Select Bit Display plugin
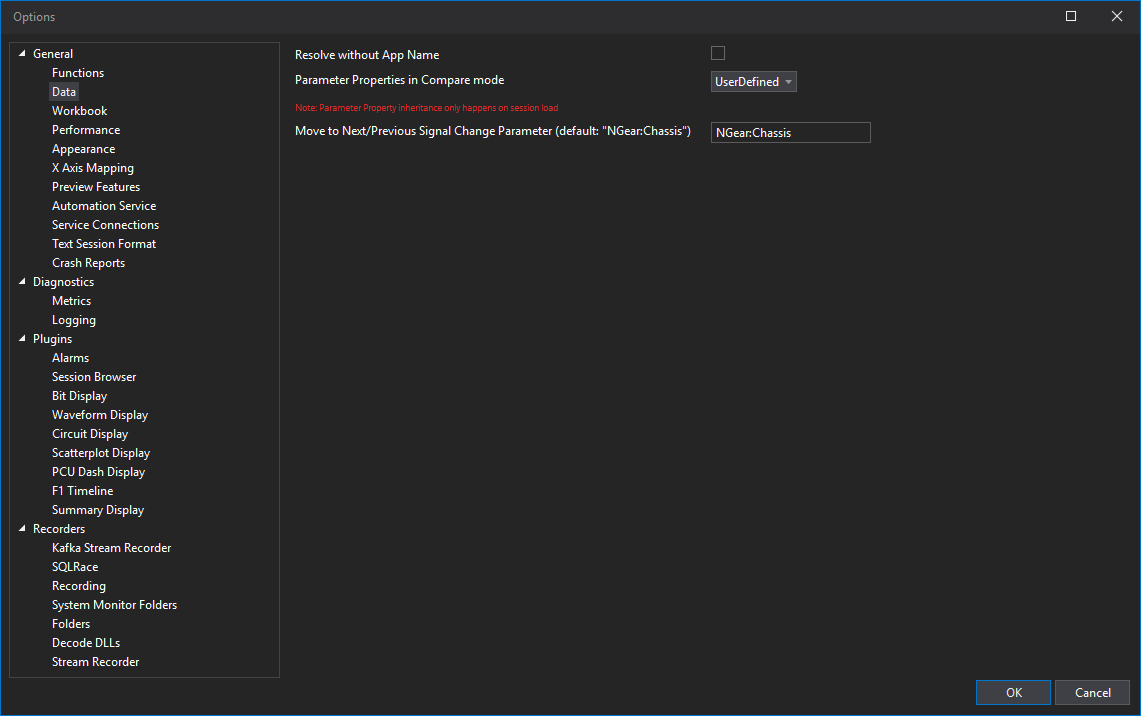This screenshot has width=1141, height=716. coord(79,396)
